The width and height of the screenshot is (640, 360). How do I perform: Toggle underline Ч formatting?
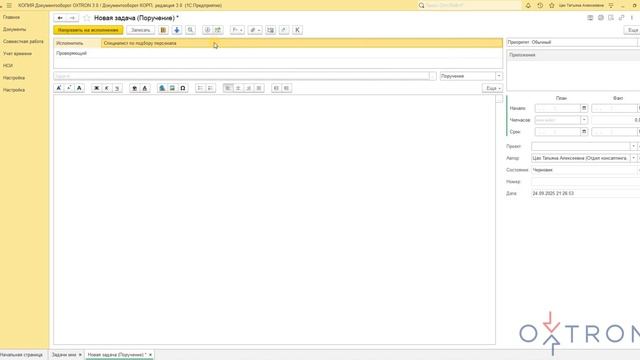(117, 88)
